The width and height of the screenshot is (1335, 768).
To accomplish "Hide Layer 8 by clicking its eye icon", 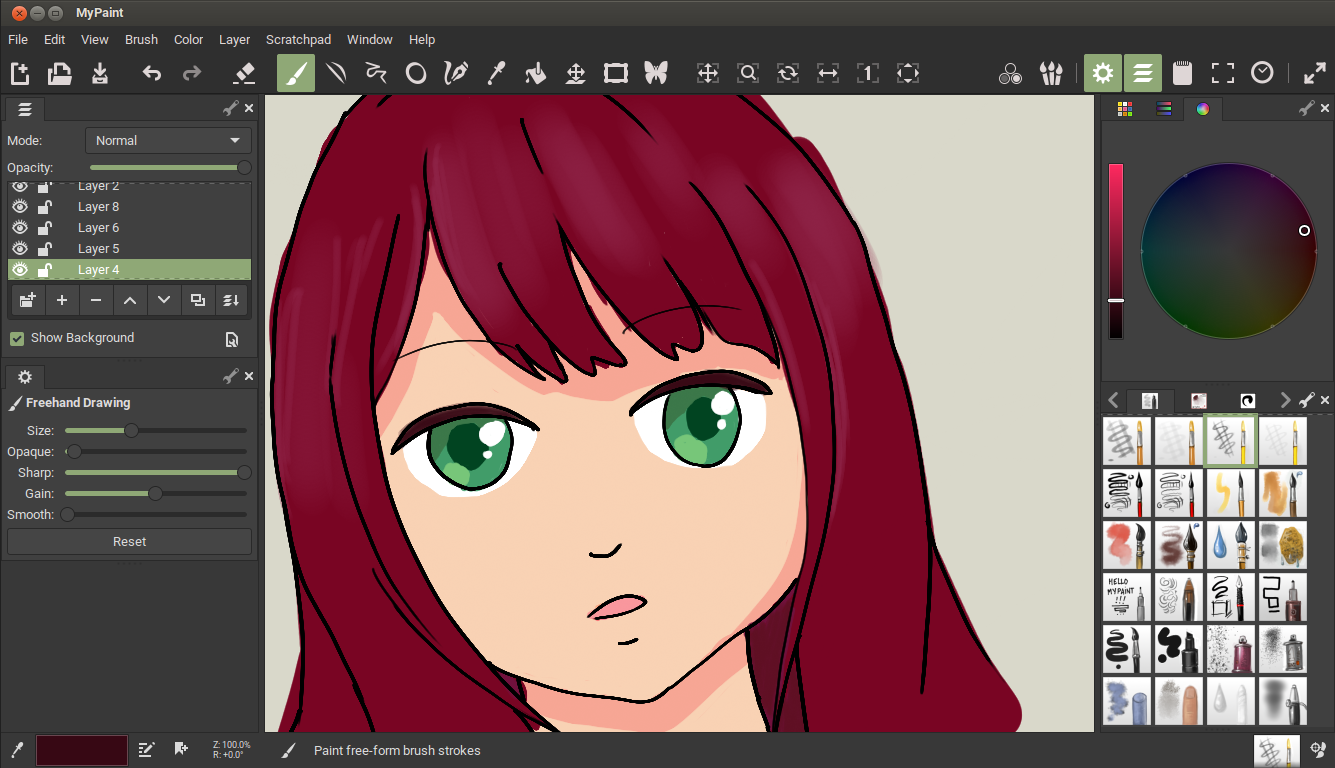I will [19, 206].
